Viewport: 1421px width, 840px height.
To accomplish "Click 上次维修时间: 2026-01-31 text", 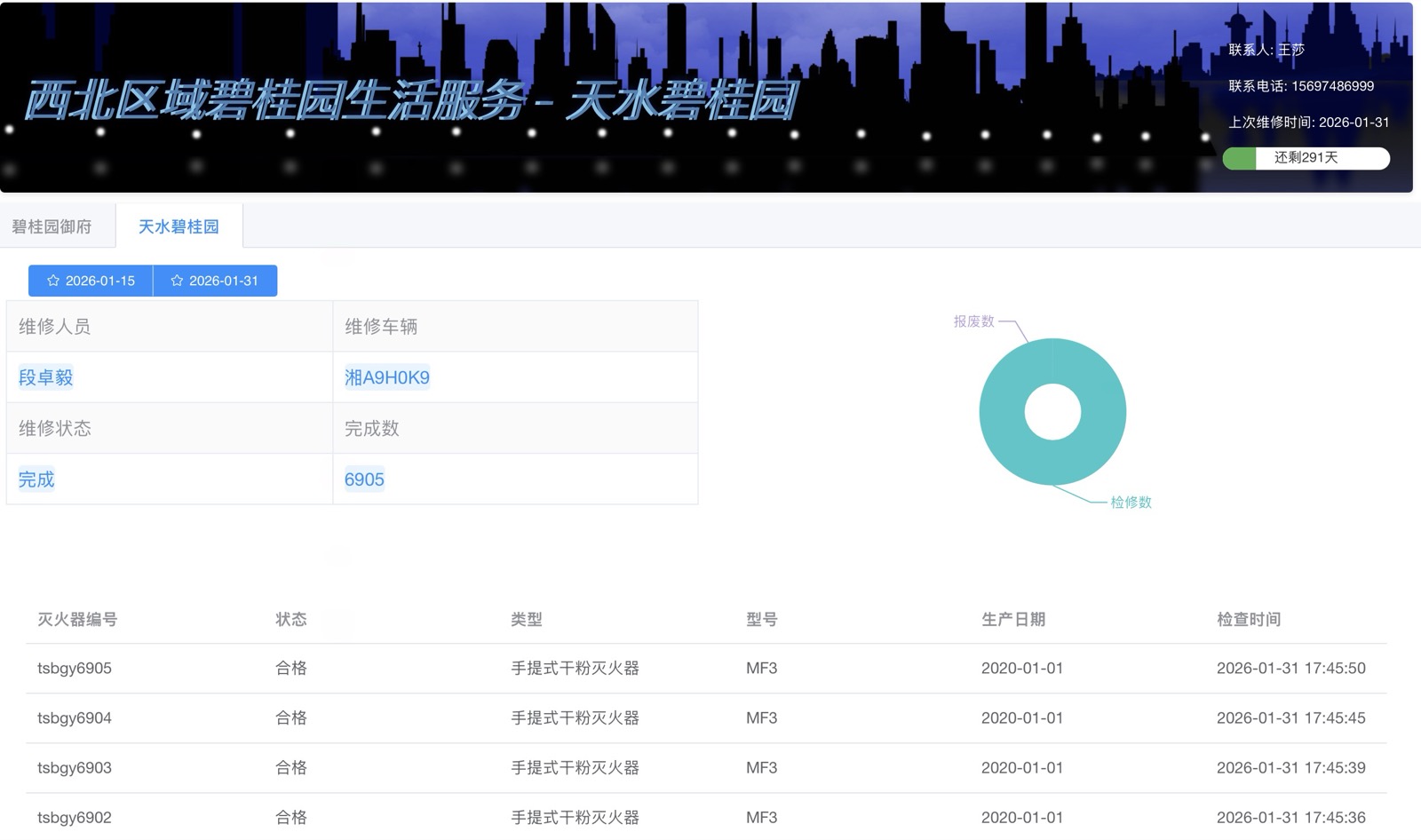I will pyautogui.click(x=1309, y=123).
